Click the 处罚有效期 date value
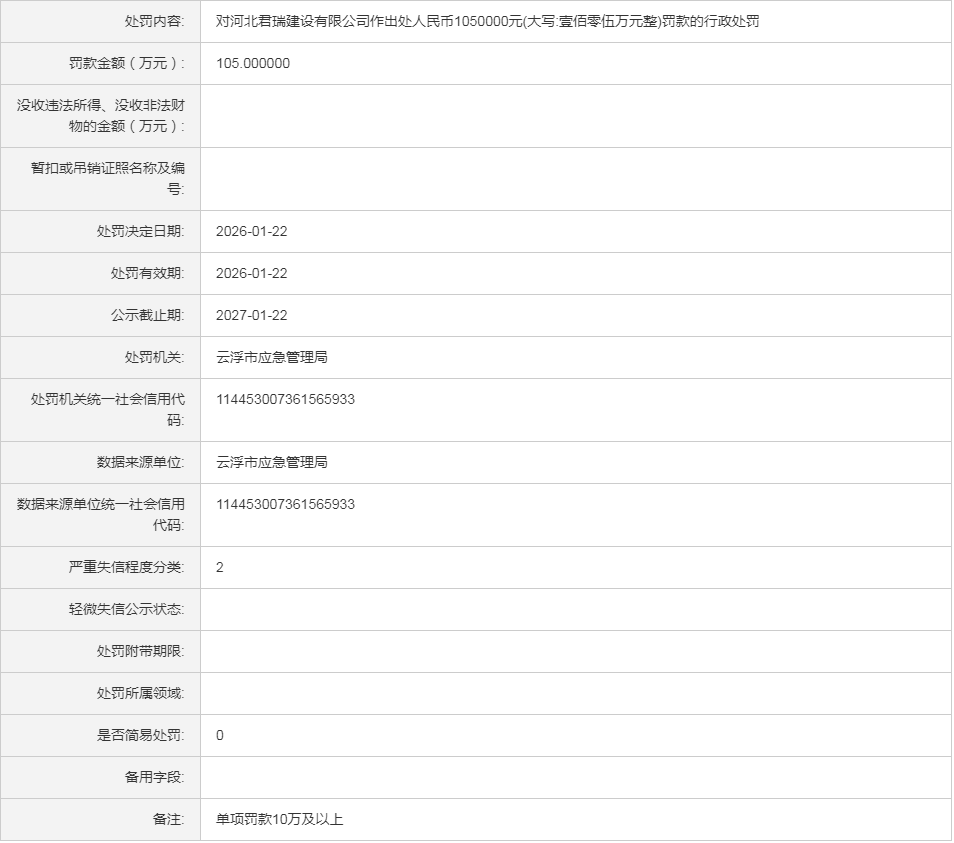The height and width of the screenshot is (843, 954). click(252, 273)
